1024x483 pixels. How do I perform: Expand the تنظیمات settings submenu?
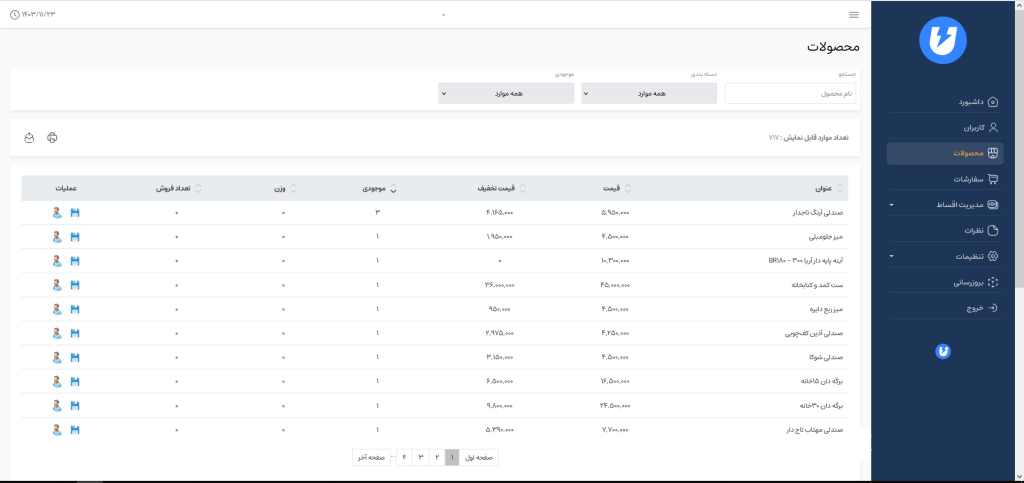click(x=945, y=256)
